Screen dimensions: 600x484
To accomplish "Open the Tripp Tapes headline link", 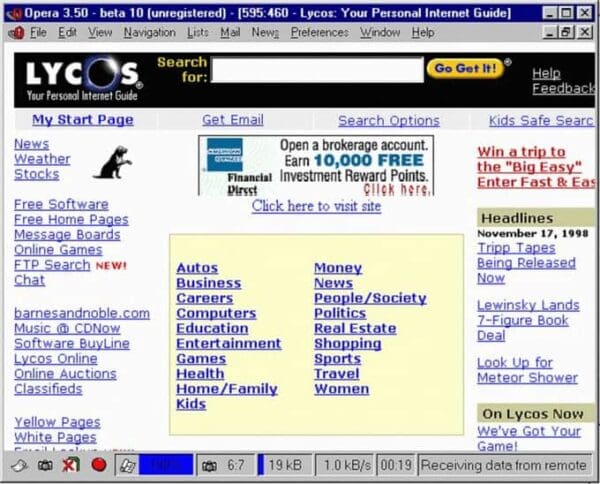I will [x=515, y=248].
